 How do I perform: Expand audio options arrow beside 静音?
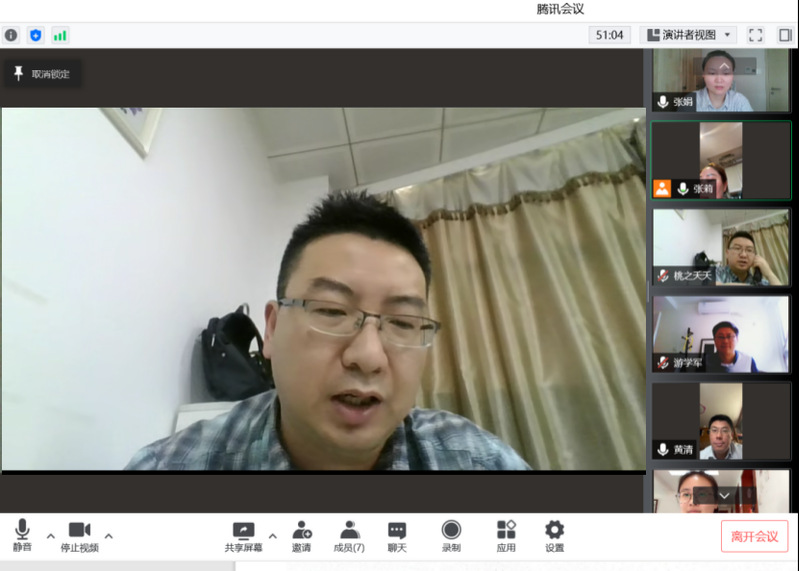coord(51,535)
